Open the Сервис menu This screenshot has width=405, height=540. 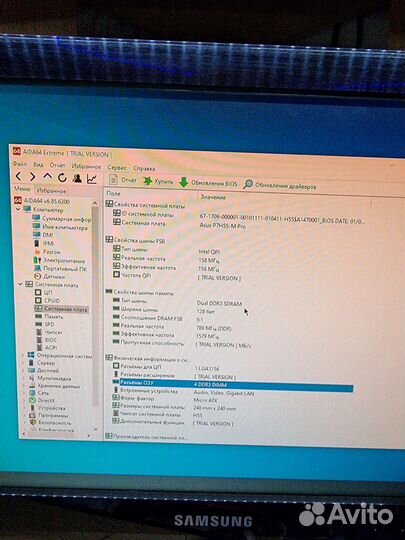pyautogui.click(x=117, y=167)
